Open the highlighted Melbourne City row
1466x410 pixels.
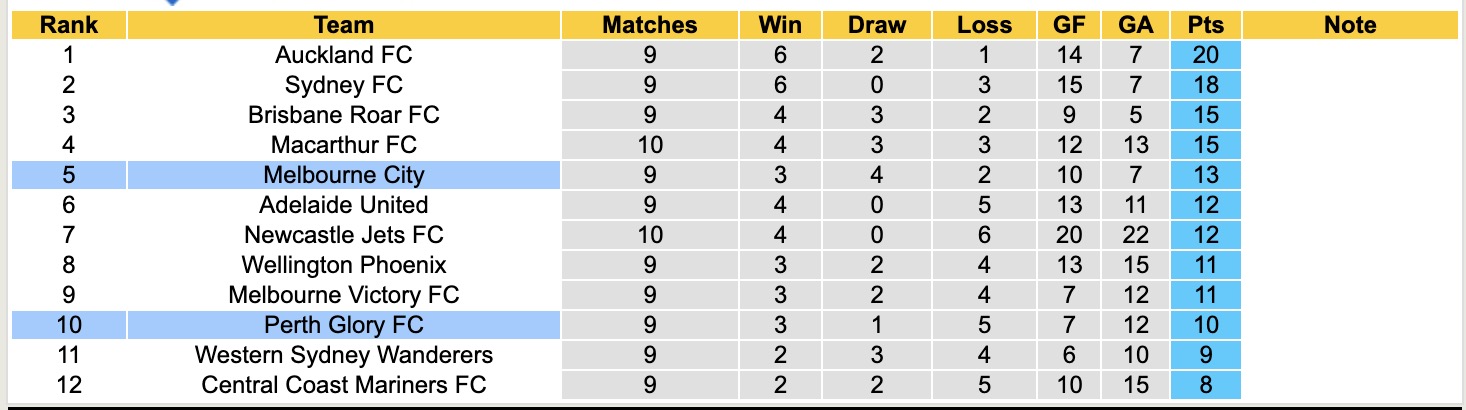click(343, 175)
